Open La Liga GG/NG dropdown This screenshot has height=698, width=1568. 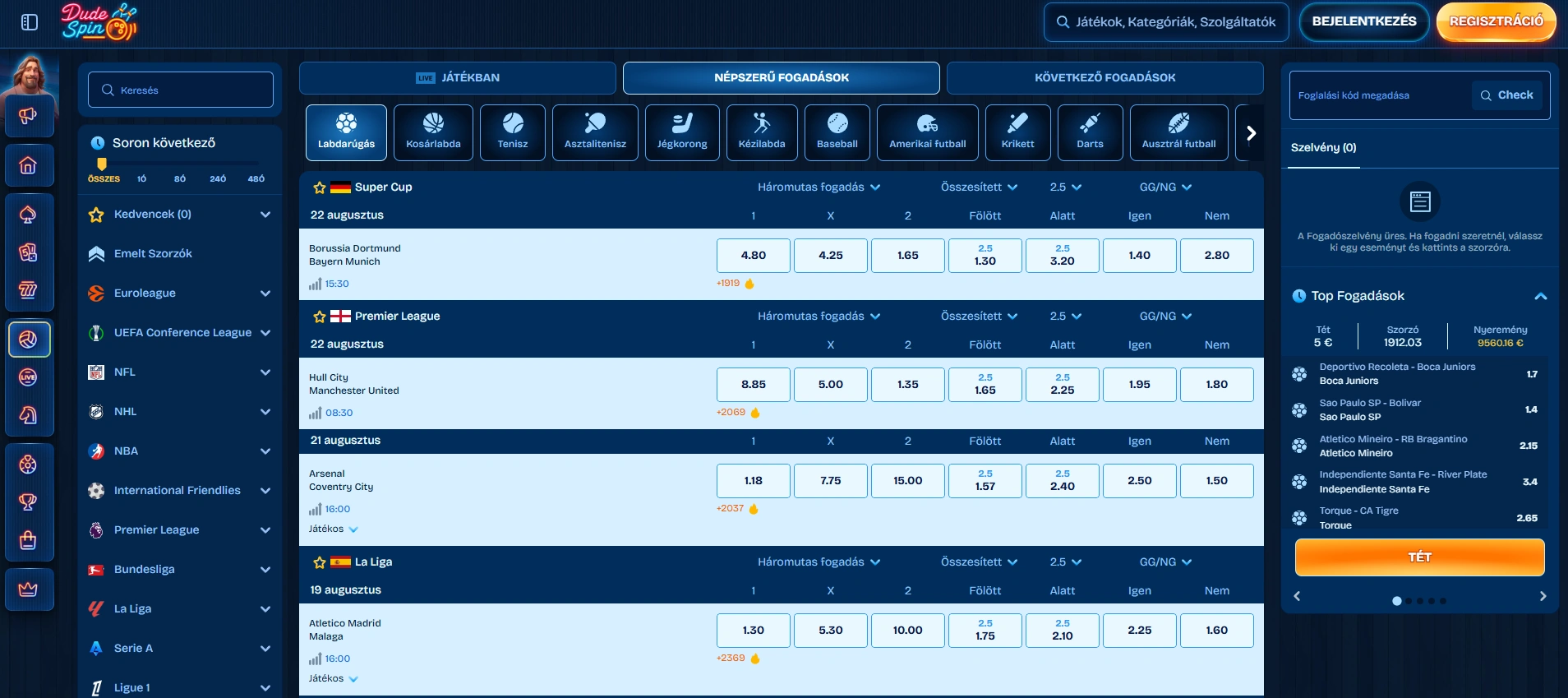click(x=1165, y=562)
